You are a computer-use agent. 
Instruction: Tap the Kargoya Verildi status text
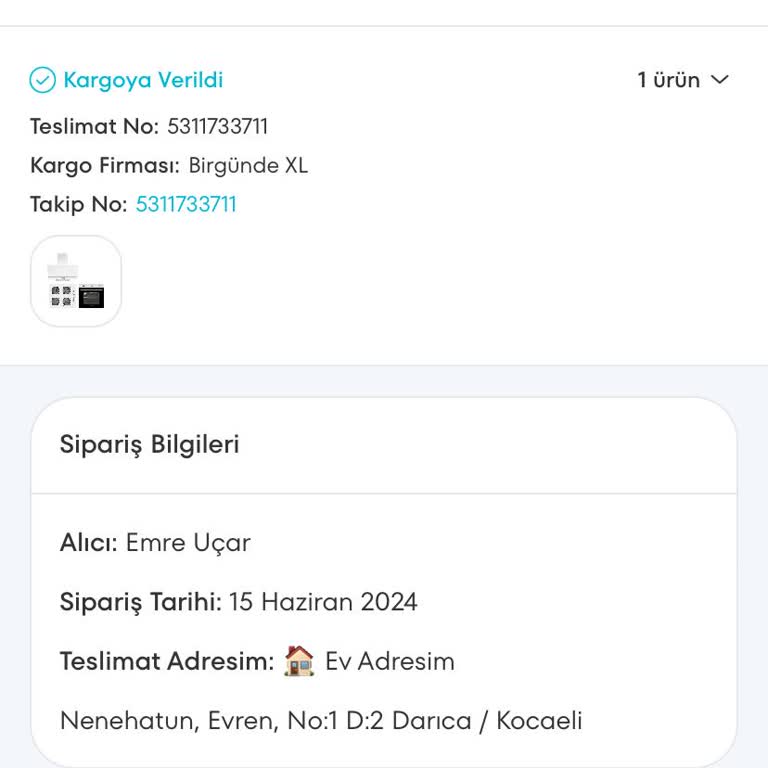pos(143,80)
